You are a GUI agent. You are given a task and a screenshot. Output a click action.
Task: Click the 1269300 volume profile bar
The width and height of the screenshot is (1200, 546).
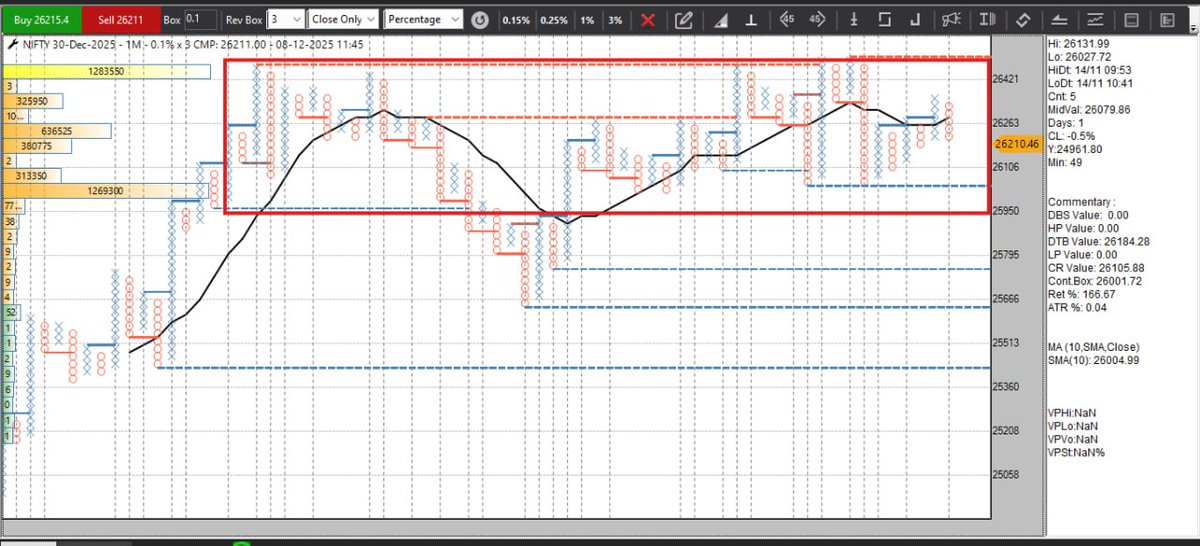[x=105, y=189]
